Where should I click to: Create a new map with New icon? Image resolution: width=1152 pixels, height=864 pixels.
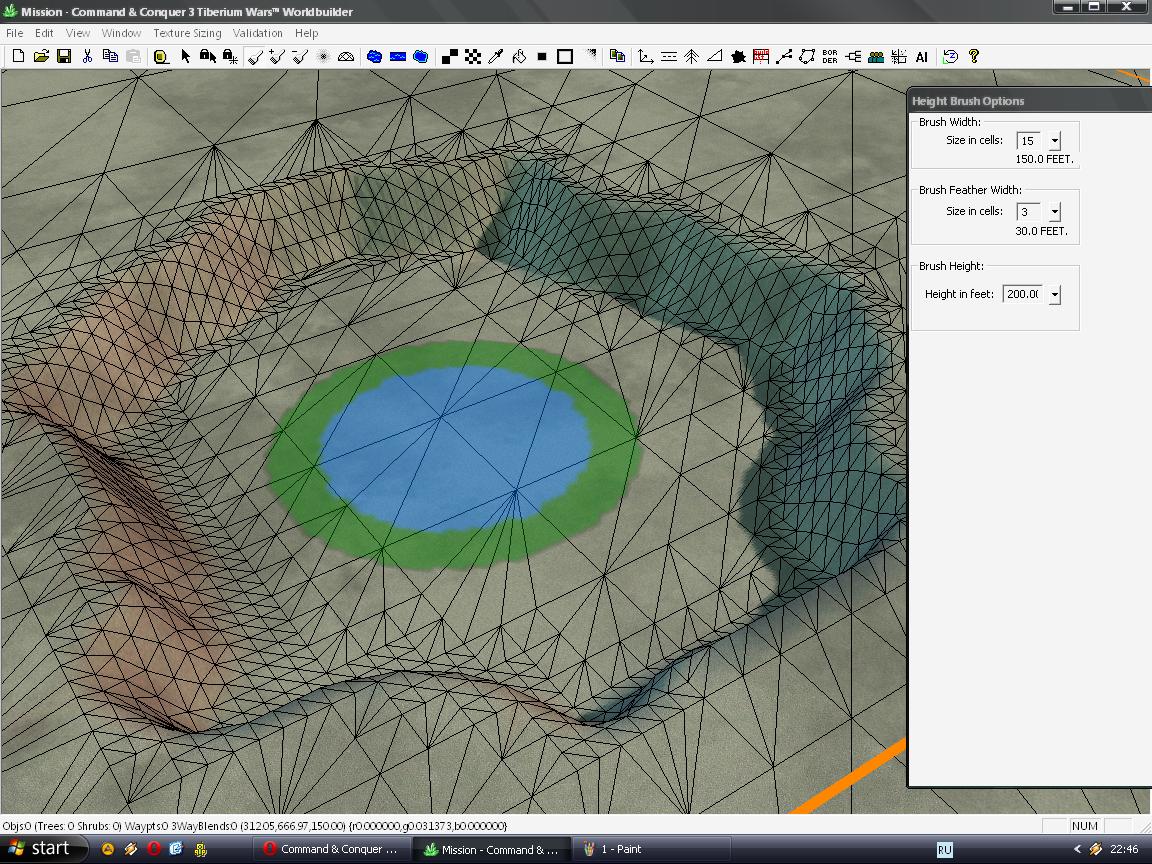(x=18, y=57)
